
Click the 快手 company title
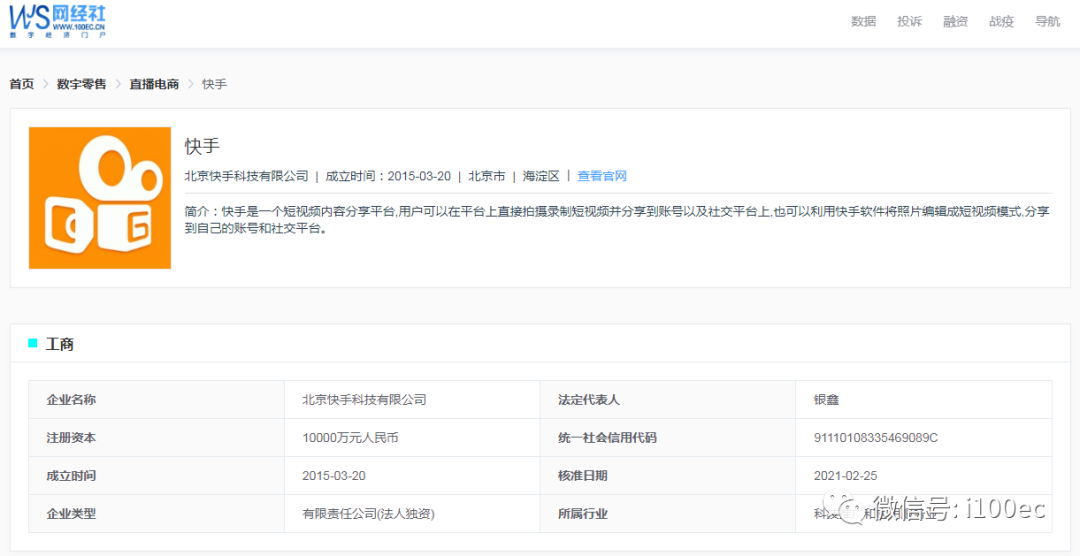[x=202, y=146]
